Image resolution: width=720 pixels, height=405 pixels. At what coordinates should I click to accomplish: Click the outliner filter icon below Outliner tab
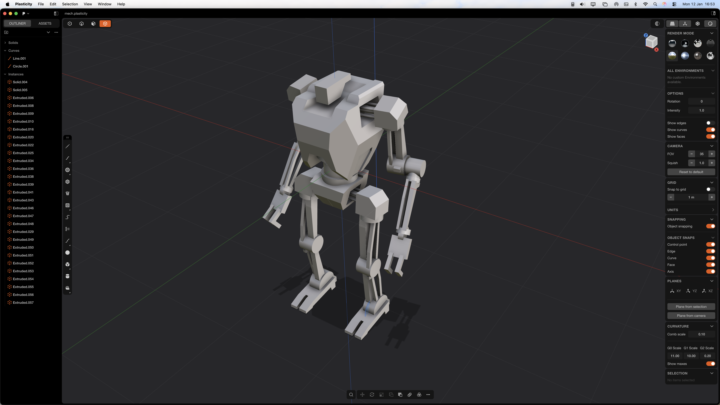6,33
